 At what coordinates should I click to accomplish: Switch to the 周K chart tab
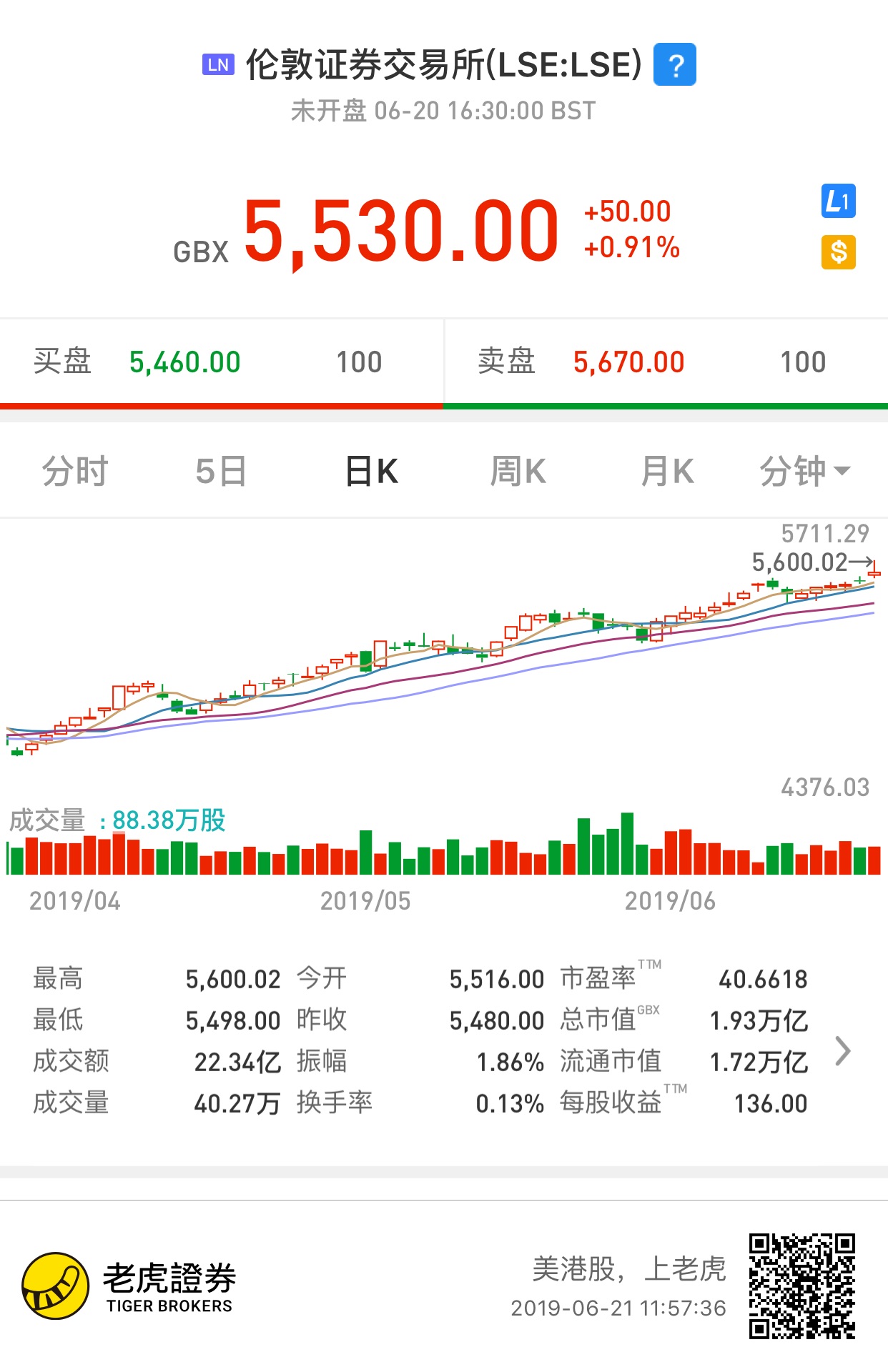(x=518, y=472)
